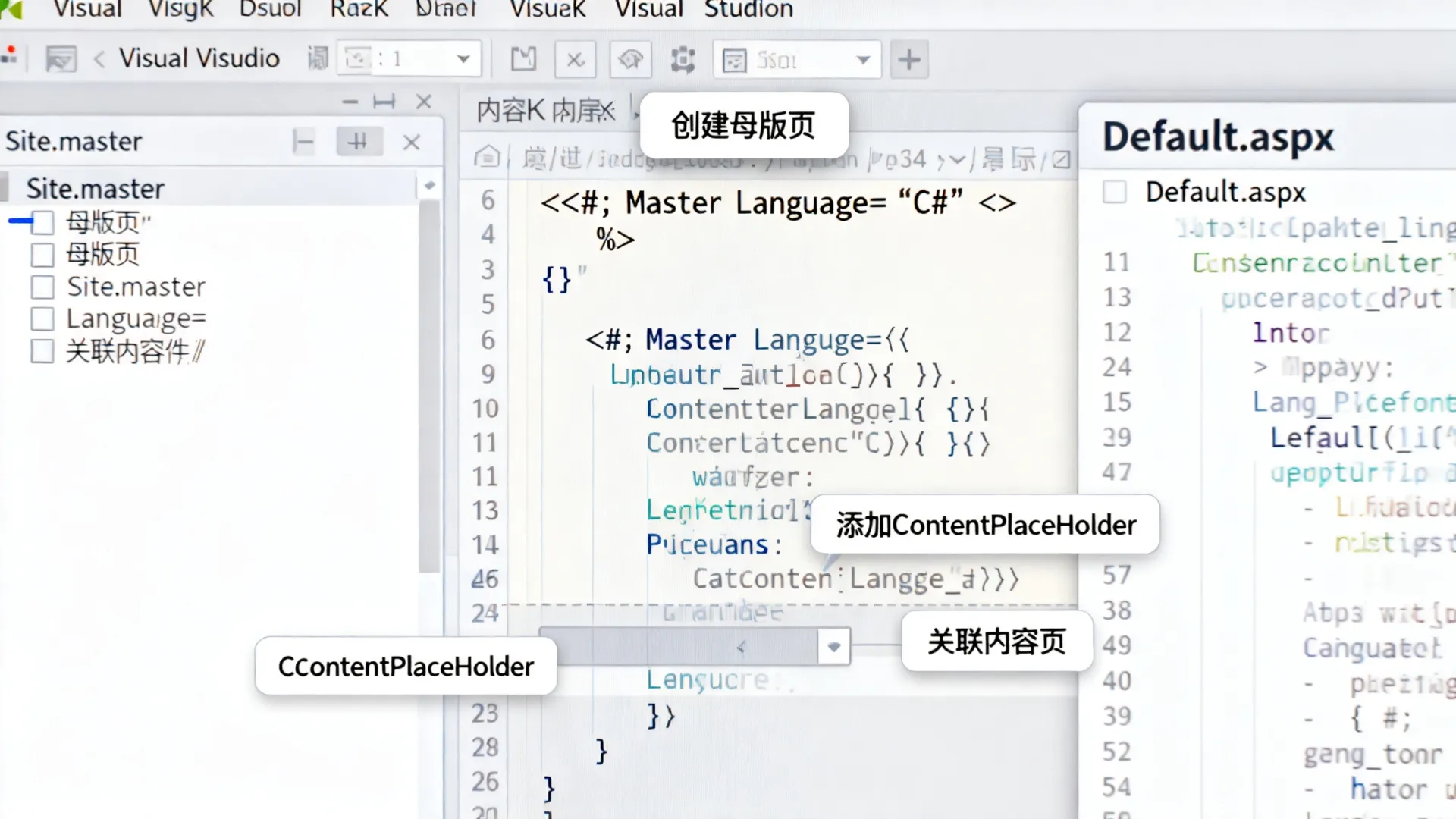The height and width of the screenshot is (819, 1456).
Task: Click the Visual Visudio title text
Action: [x=199, y=58]
